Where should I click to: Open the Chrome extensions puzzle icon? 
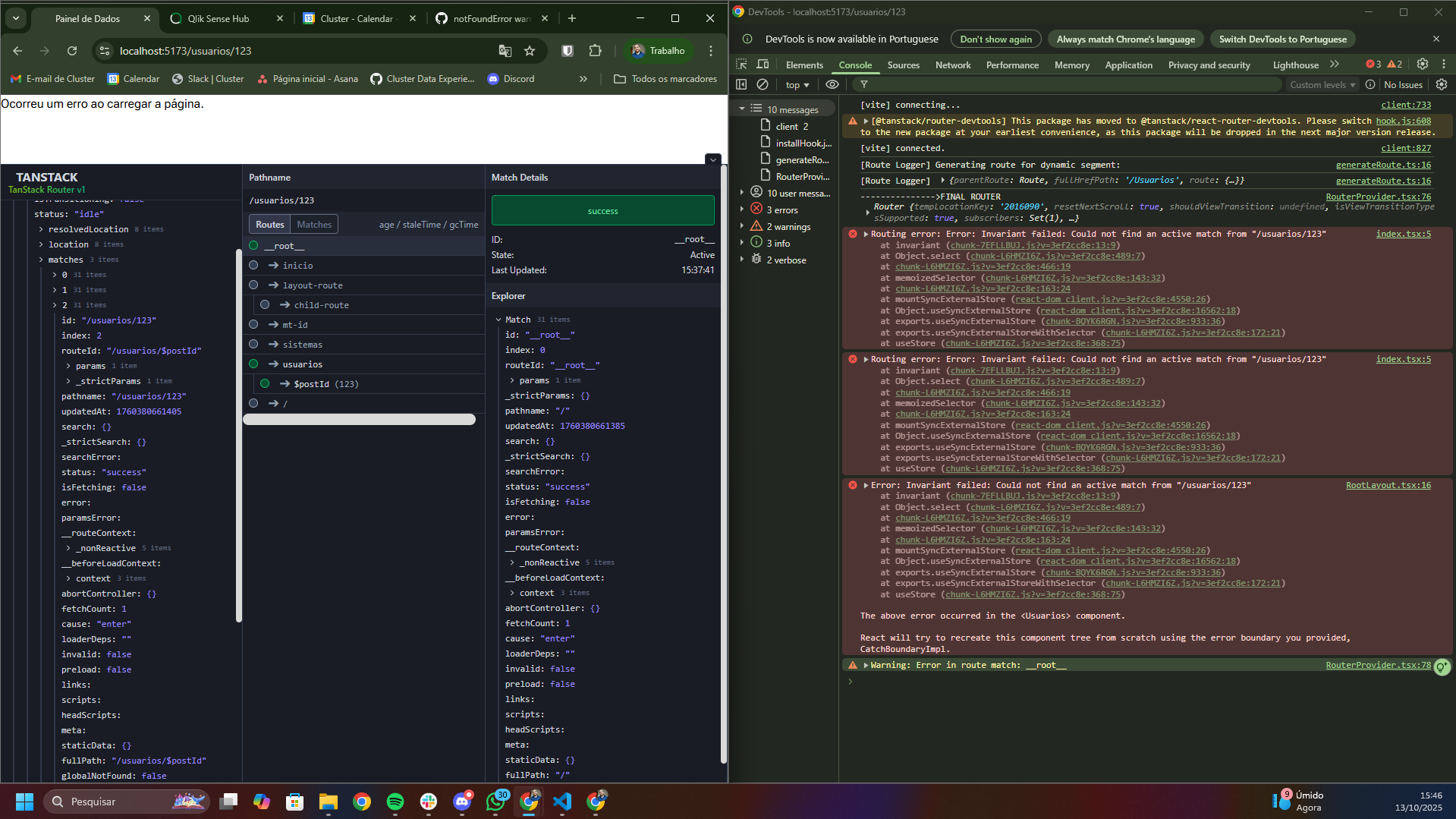[596, 51]
